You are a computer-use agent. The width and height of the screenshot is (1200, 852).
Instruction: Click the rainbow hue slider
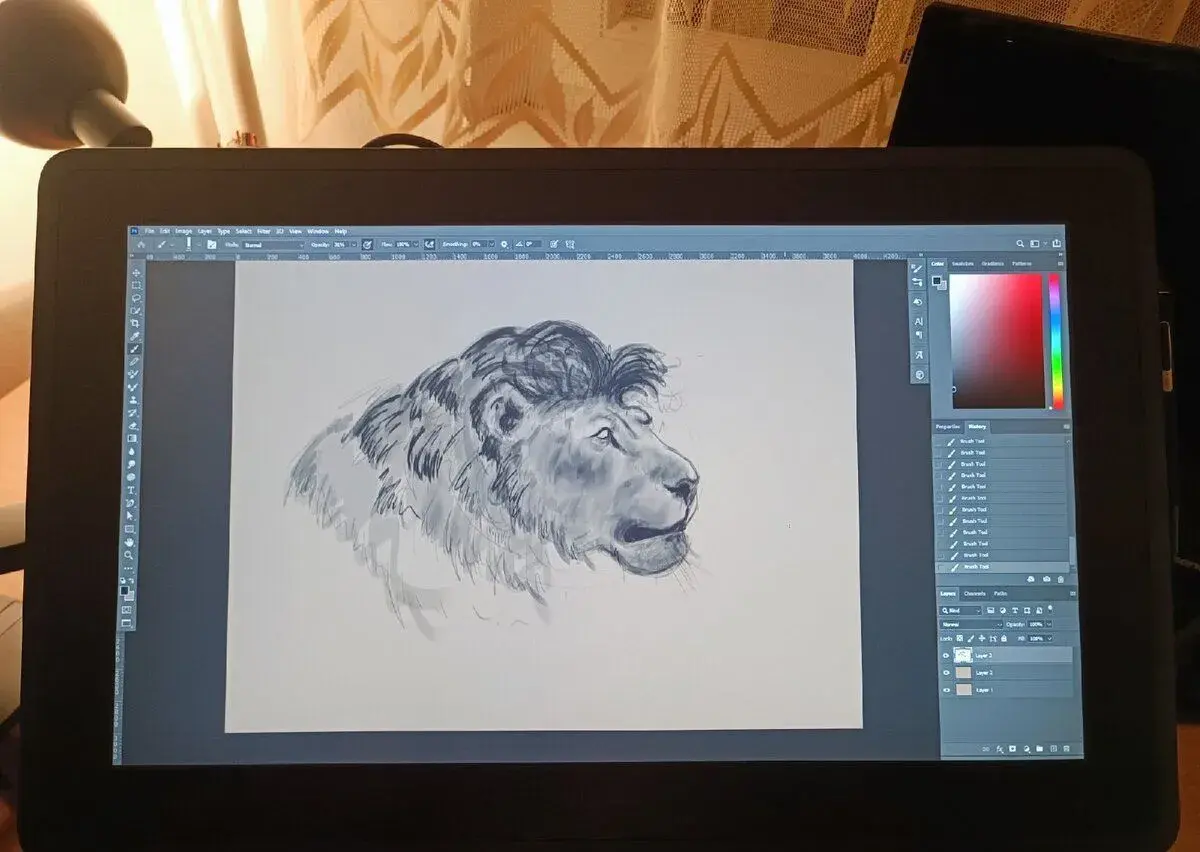pyautogui.click(x=1055, y=341)
